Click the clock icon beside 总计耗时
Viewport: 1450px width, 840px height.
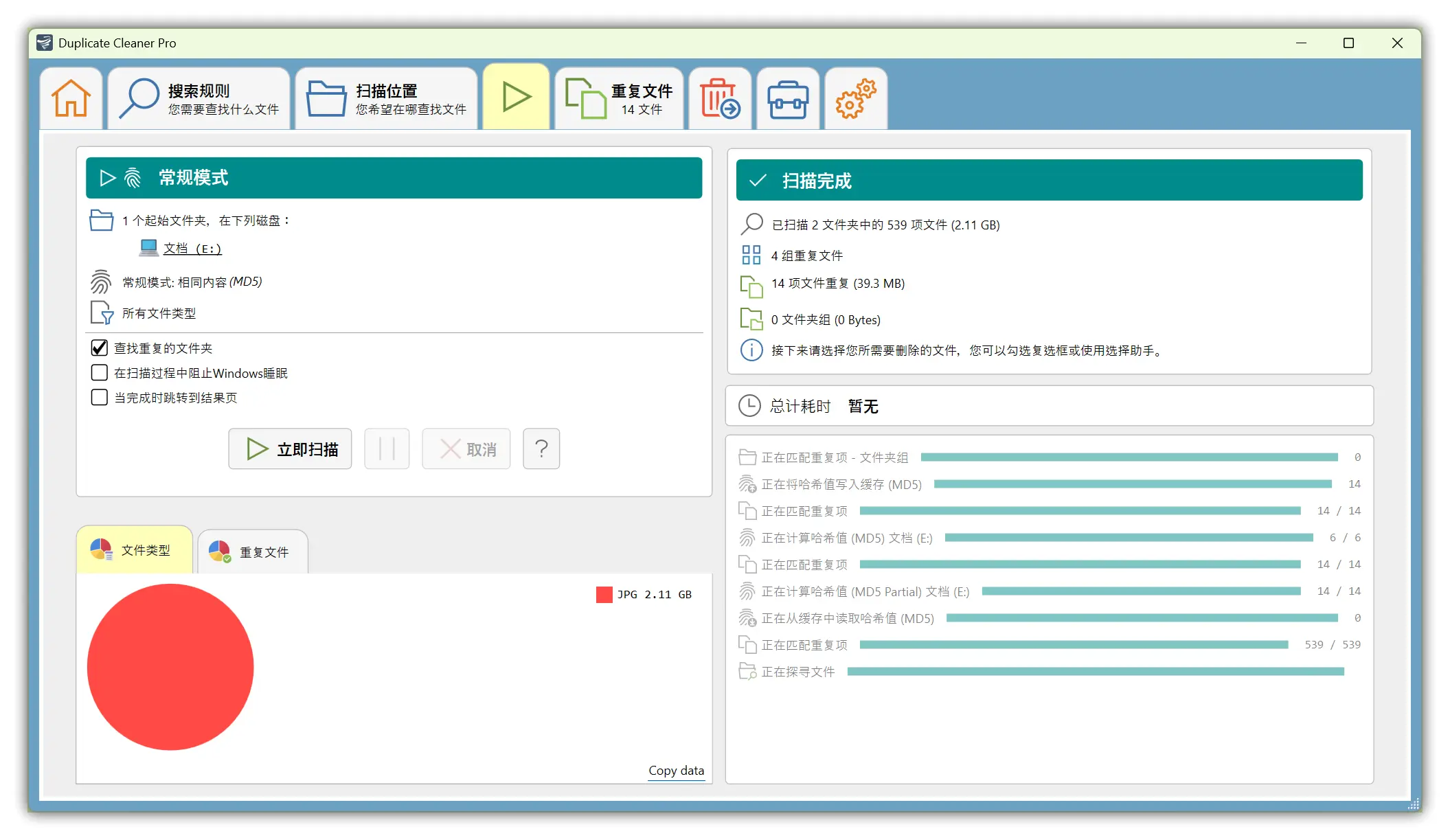tap(749, 406)
